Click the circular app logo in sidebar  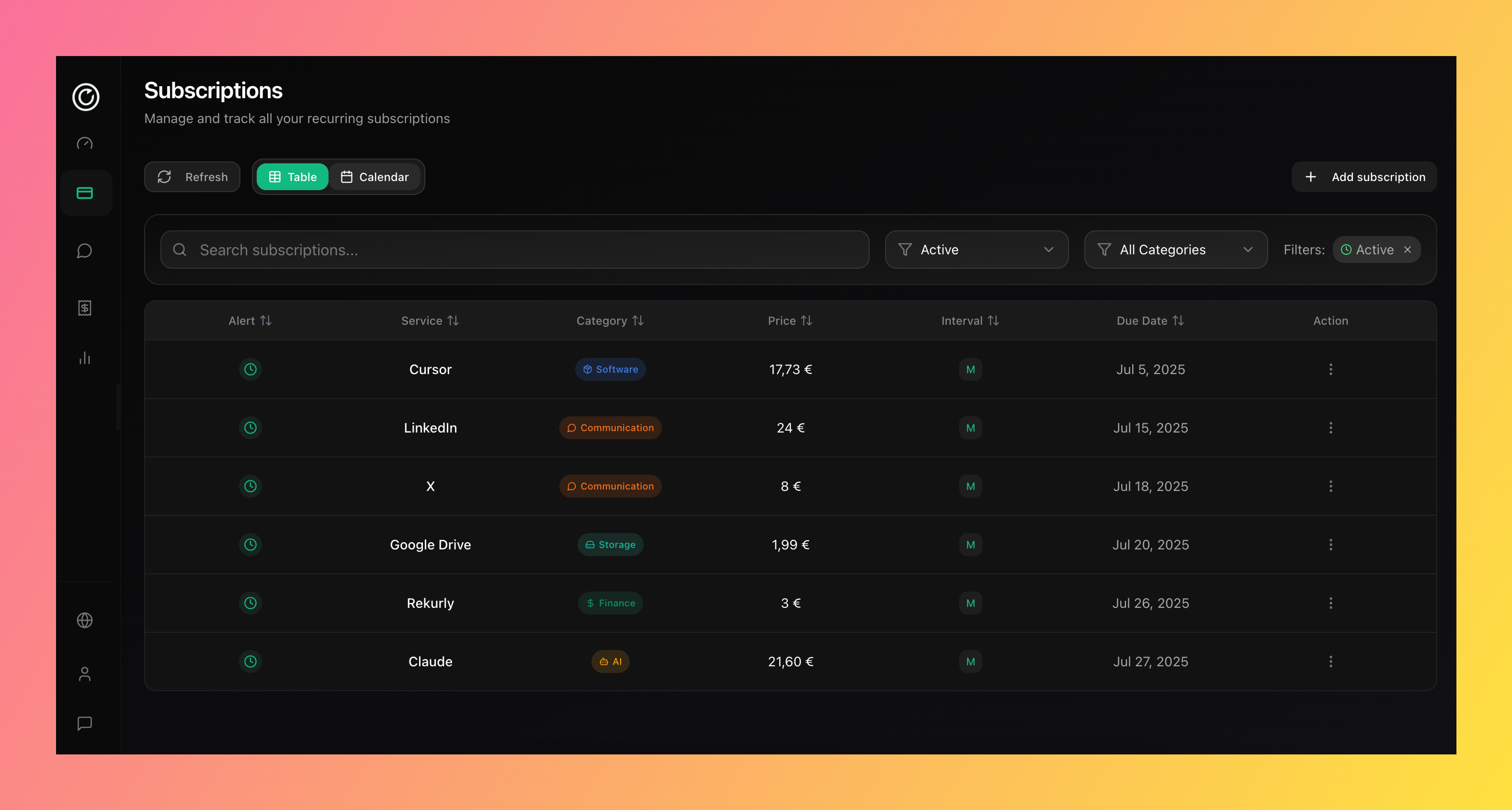(86, 97)
